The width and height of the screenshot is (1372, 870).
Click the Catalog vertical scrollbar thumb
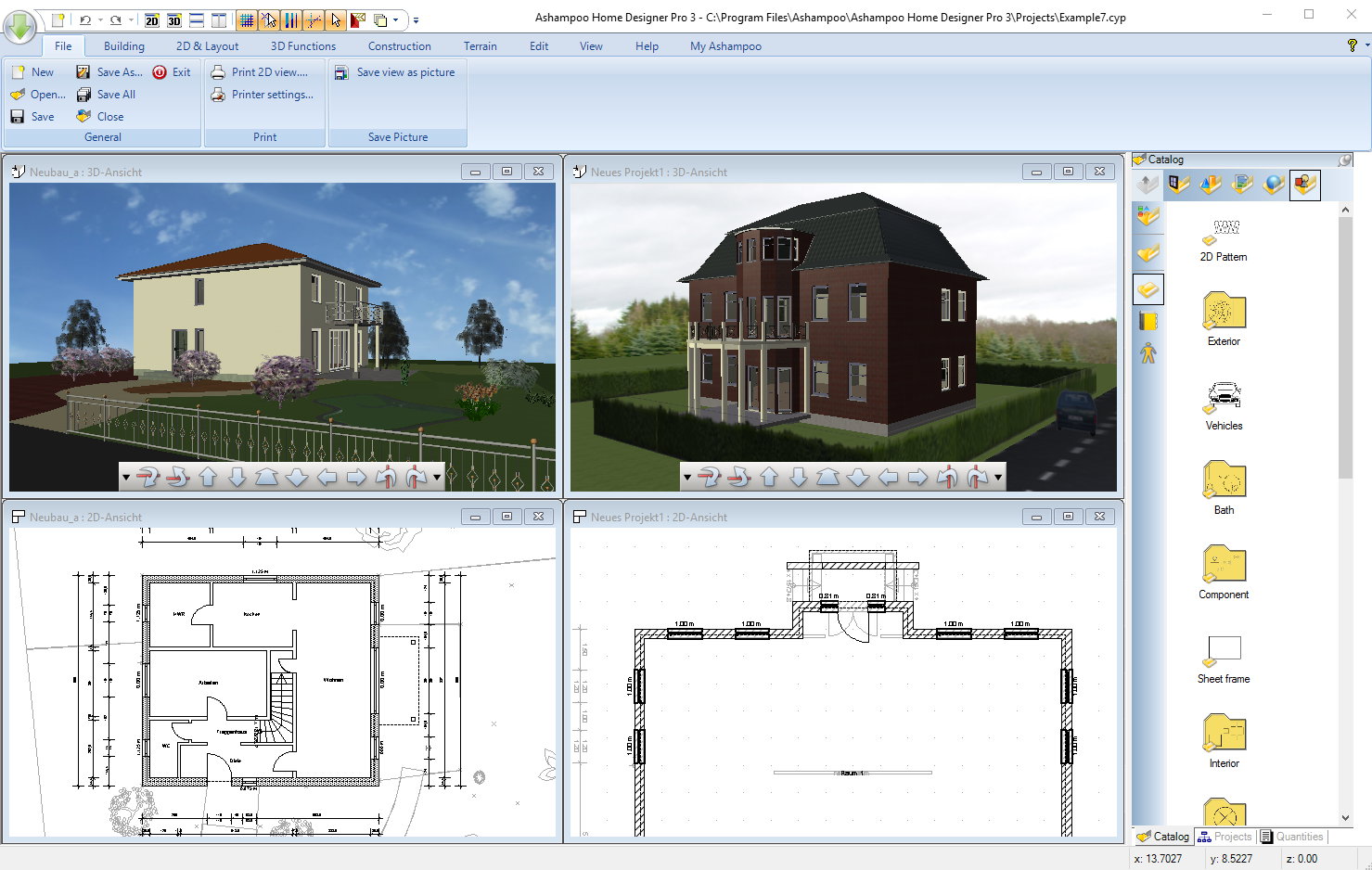tap(1345, 350)
